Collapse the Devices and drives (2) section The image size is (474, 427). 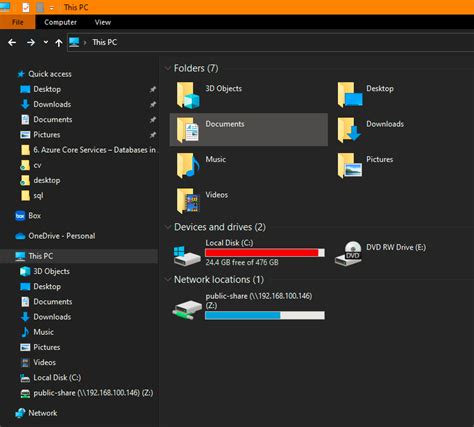(x=167, y=227)
